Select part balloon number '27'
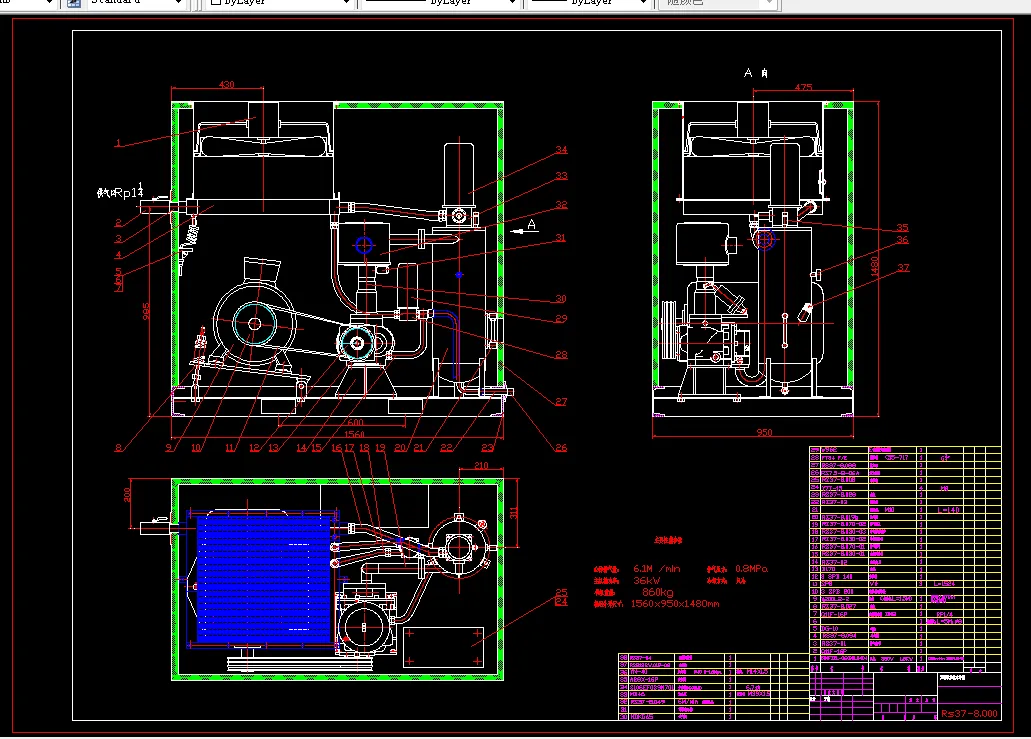1031x739 pixels. tap(561, 402)
